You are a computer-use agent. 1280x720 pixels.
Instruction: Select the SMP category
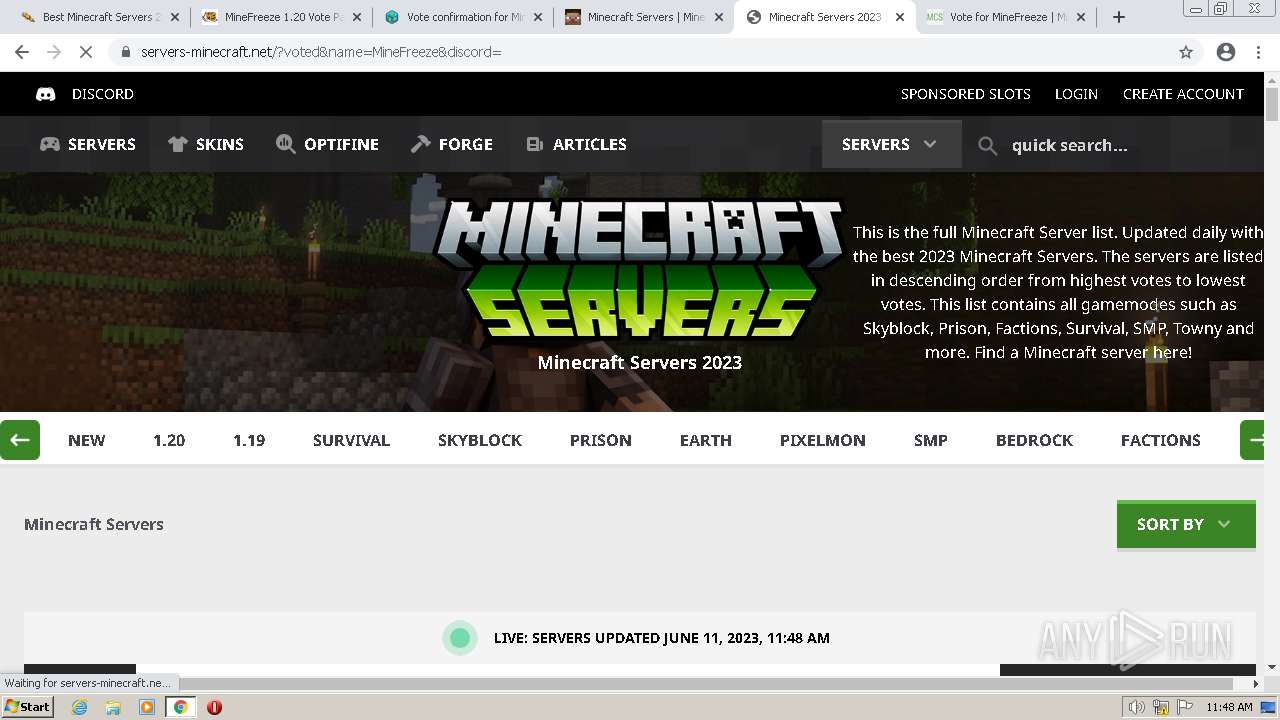pyautogui.click(x=931, y=440)
